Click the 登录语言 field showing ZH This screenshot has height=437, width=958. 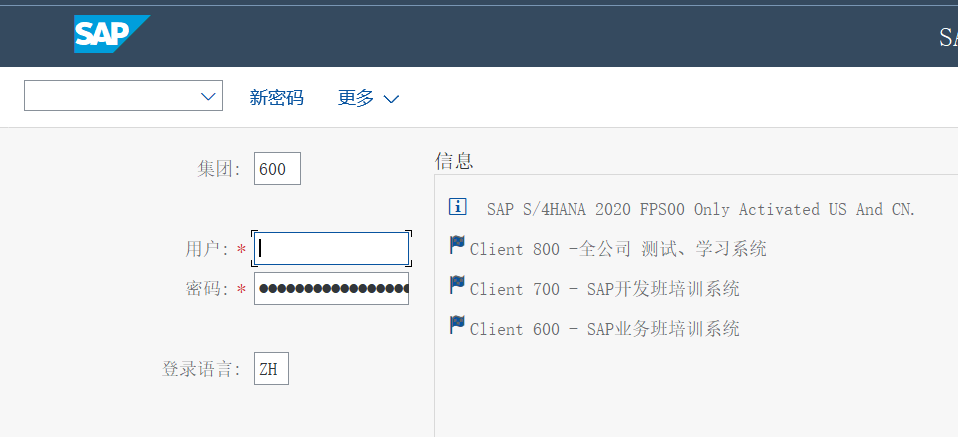pos(271,369)
